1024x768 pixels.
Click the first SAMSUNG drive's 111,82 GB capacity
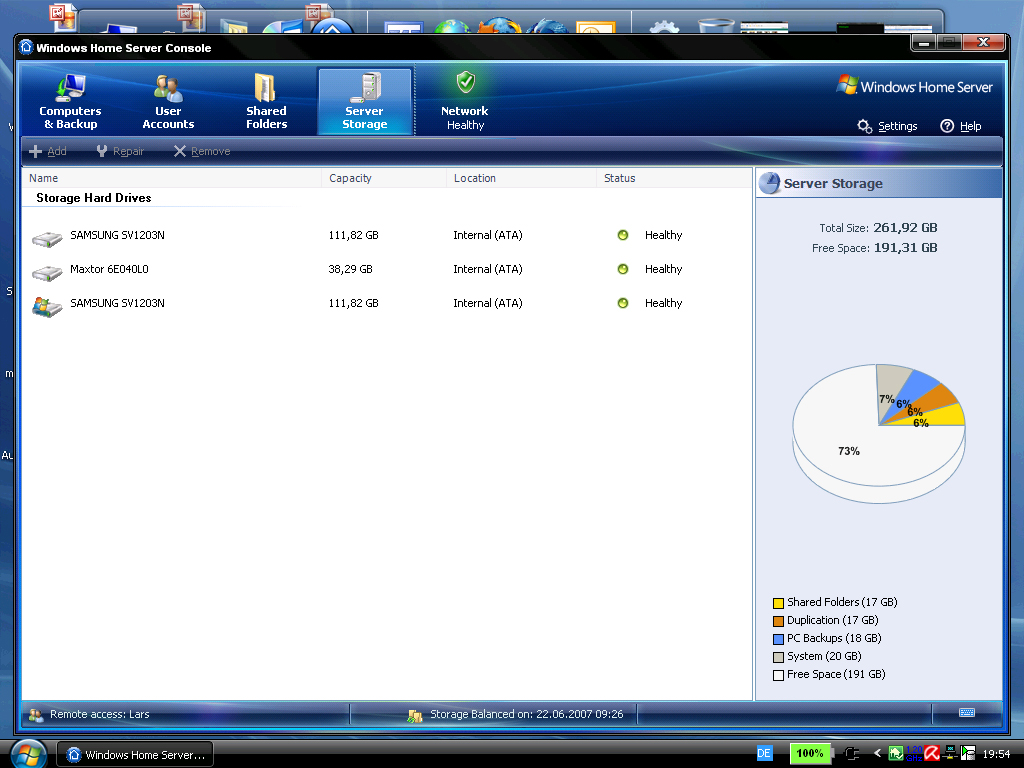[353, 235]
